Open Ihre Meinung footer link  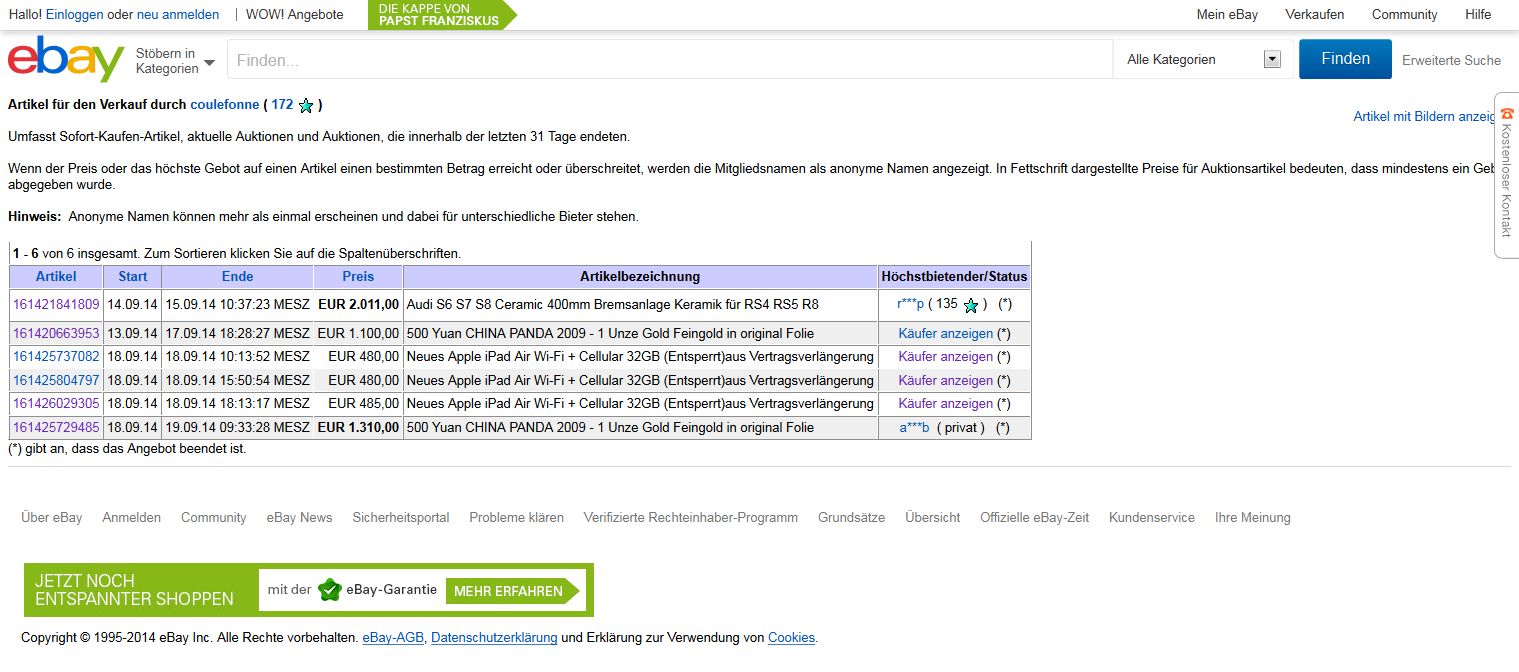click(x=1252, y=517)
